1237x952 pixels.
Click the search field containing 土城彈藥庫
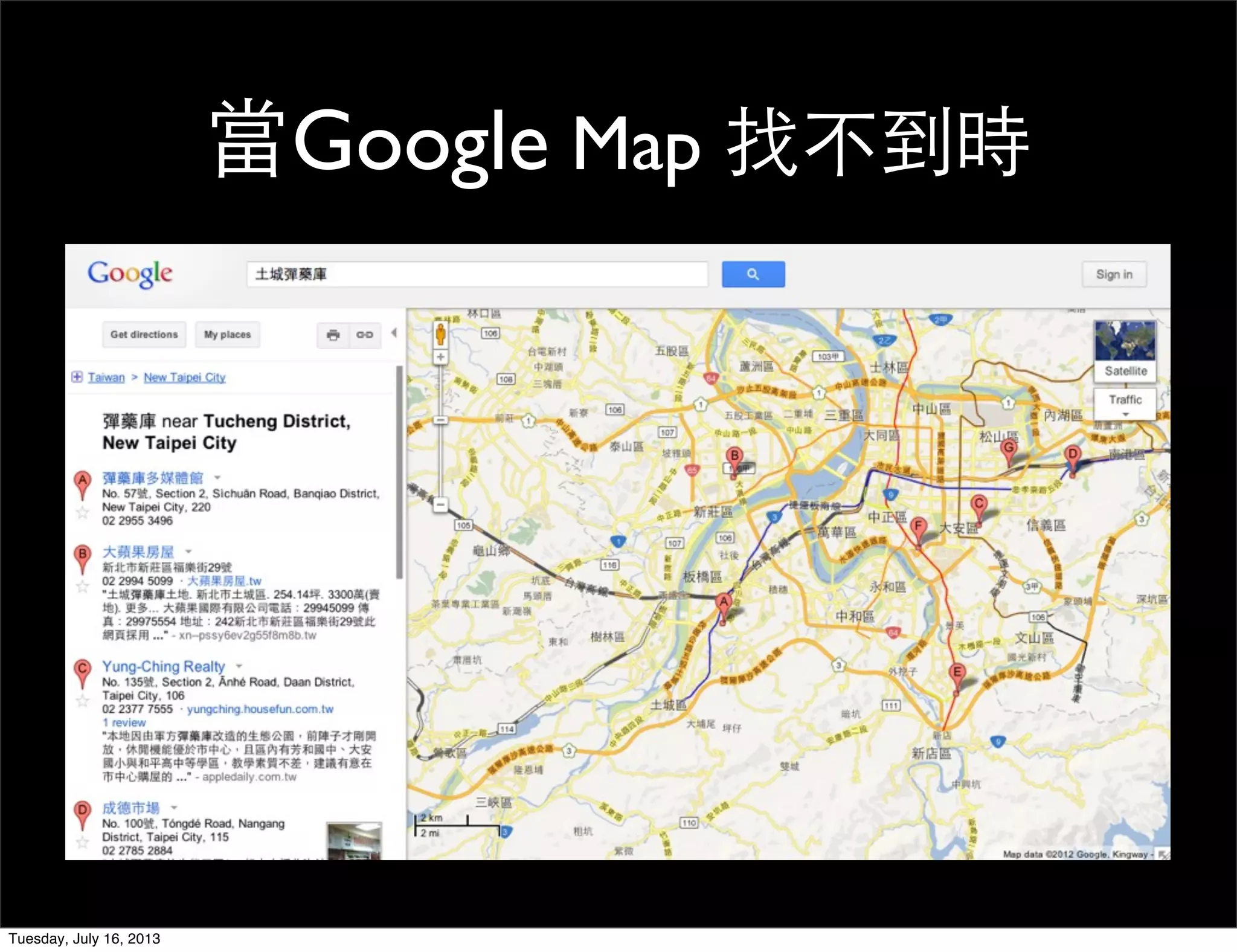pos(477,274)
